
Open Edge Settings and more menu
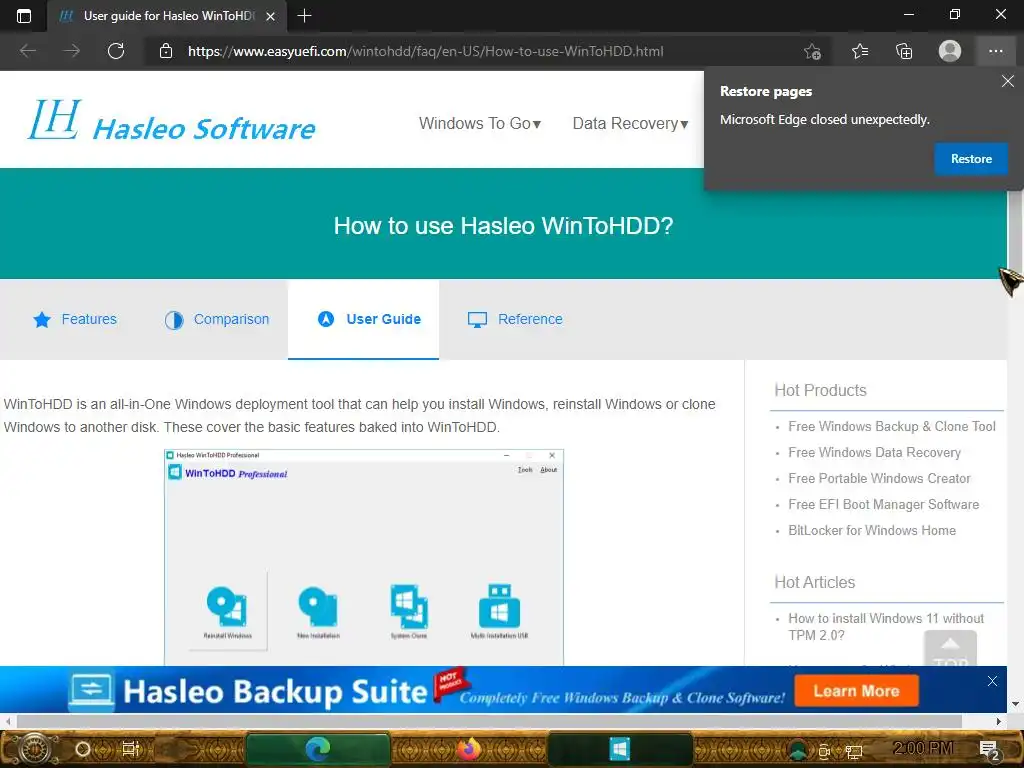click(995, 51)
